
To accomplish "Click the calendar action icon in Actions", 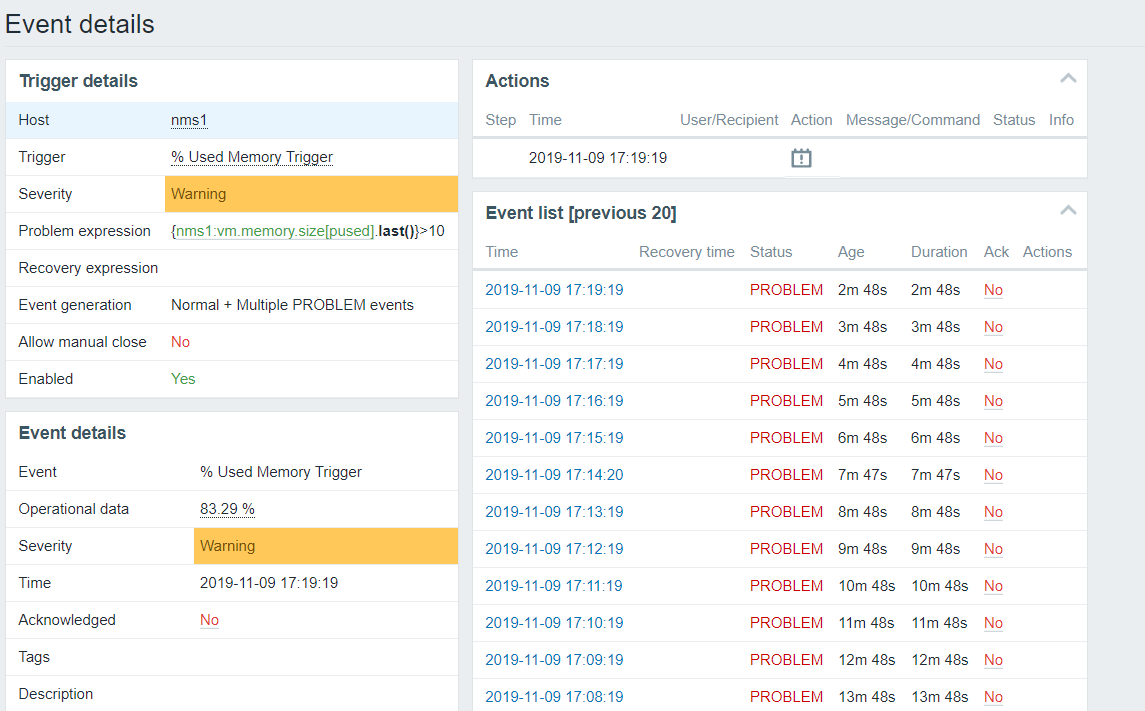I will coord(801,158).
